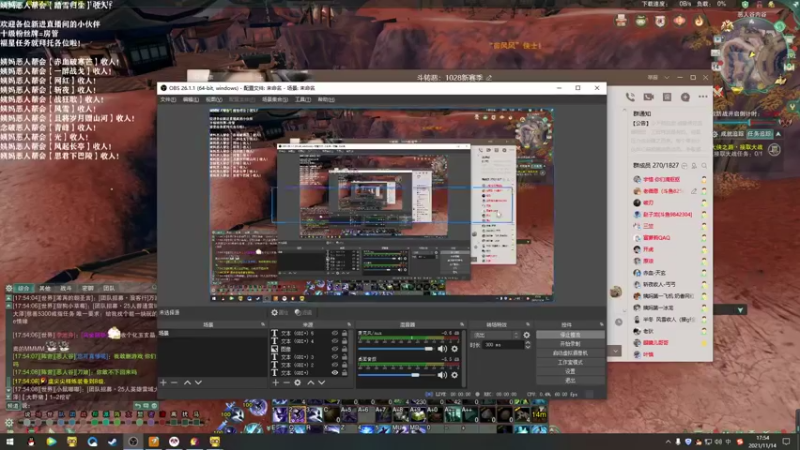
Task: Open the scene transition type dropdown
Action: point(496,335)
